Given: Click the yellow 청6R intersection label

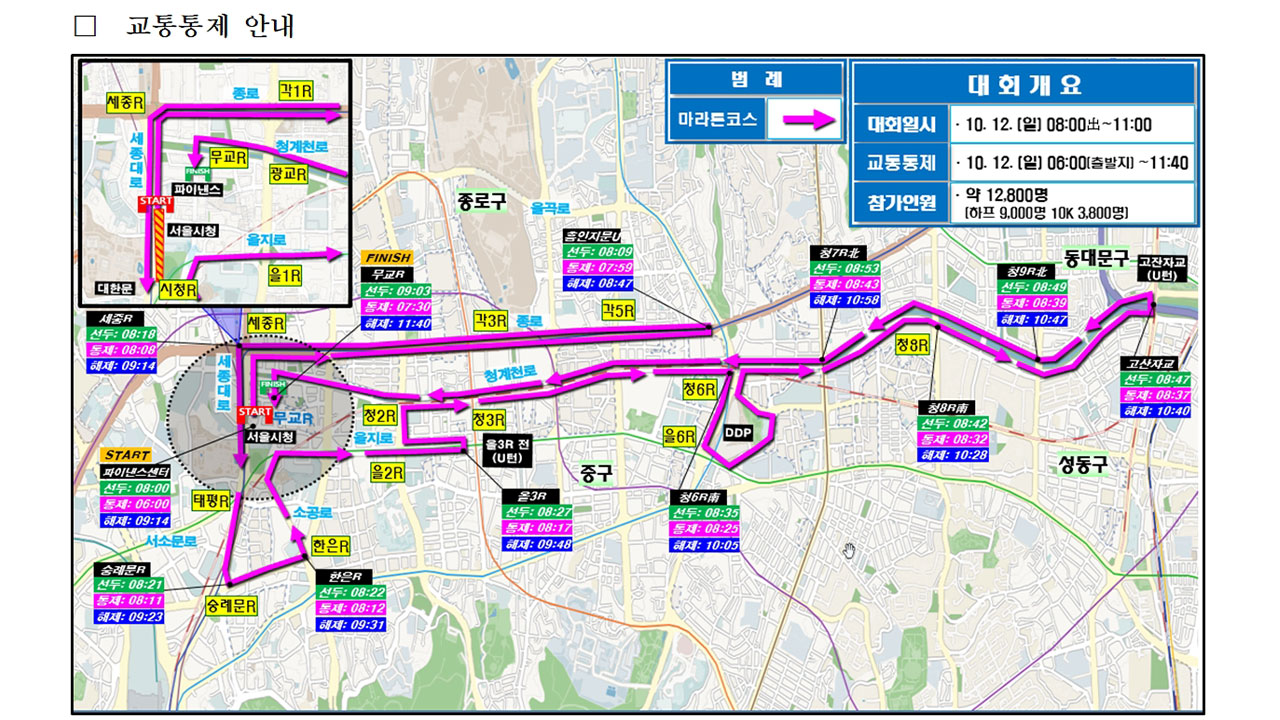Looking at the screenshot, I should tap(699, 389).
